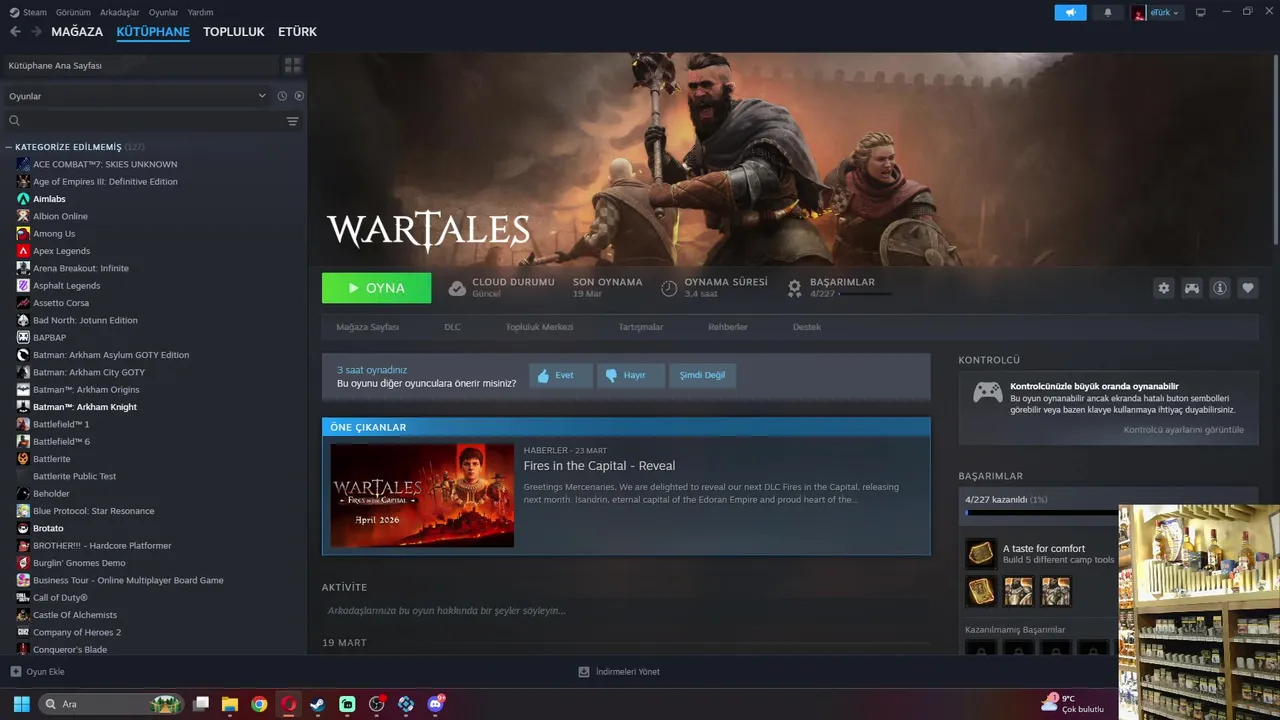Open the announcements megaphone icon

1070,12
